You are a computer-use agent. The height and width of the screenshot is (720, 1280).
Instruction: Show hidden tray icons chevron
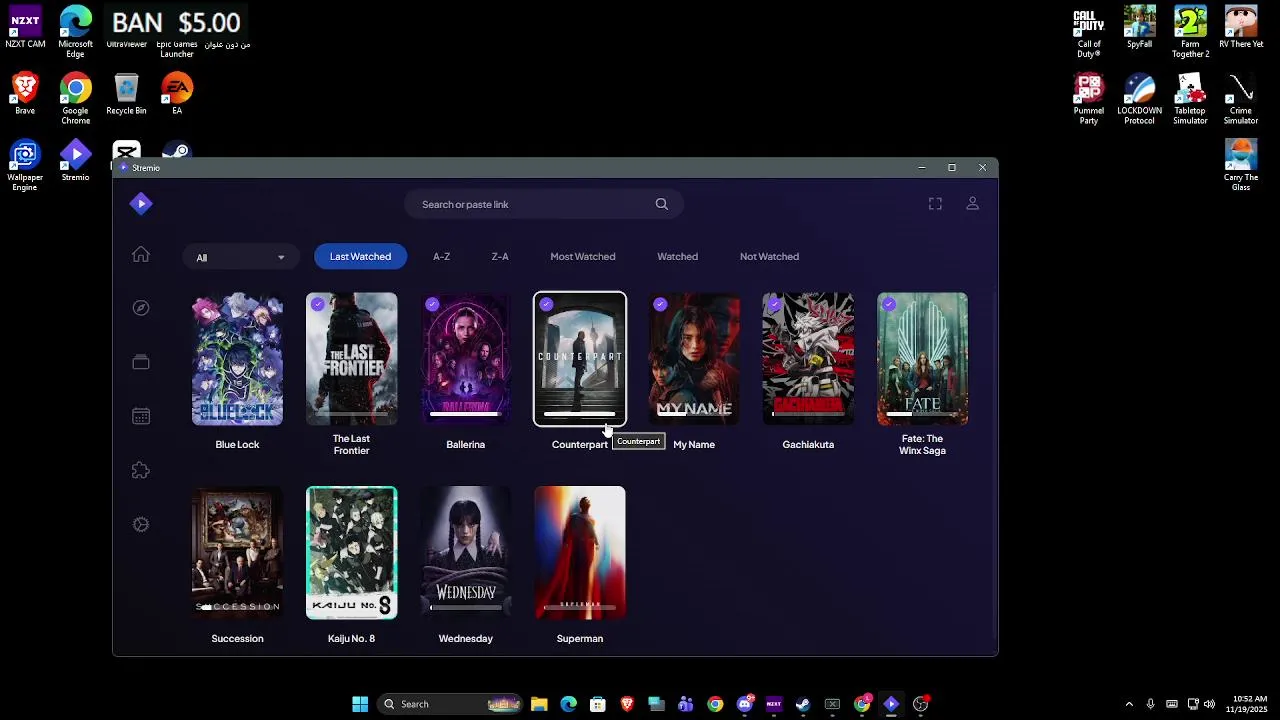(x=1129, y=704)
